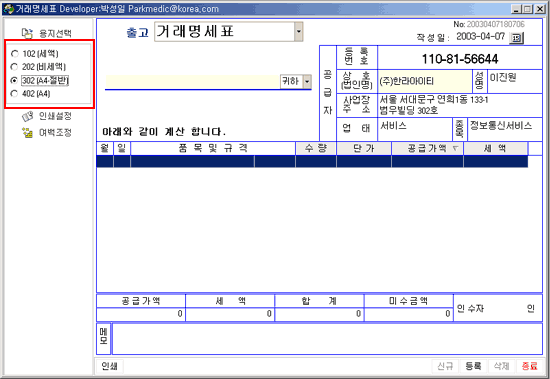
Task: Click the 단가 column header
Action: click(x=364, y=148)
